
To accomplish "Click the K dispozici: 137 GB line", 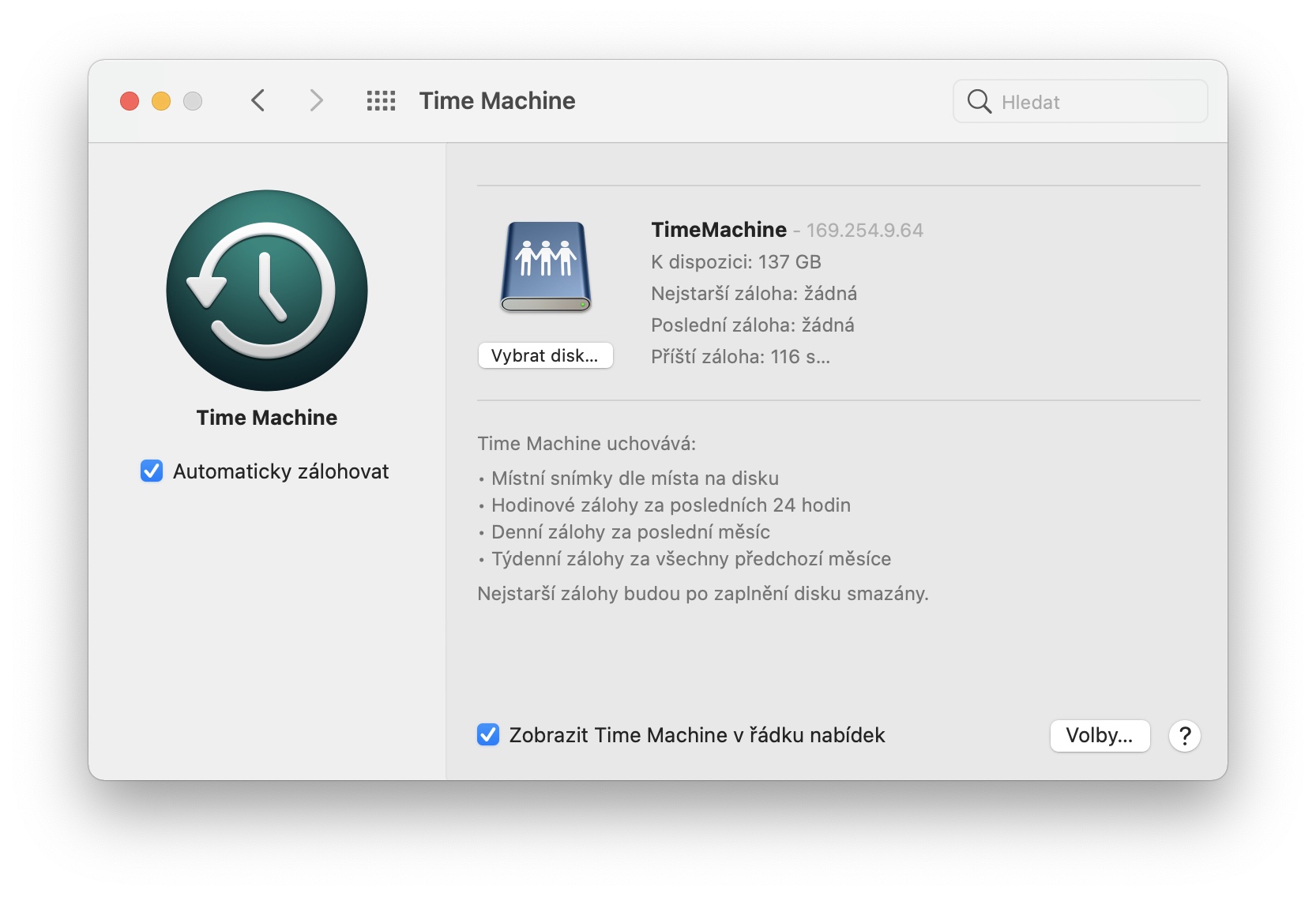I will pos(735,262).
